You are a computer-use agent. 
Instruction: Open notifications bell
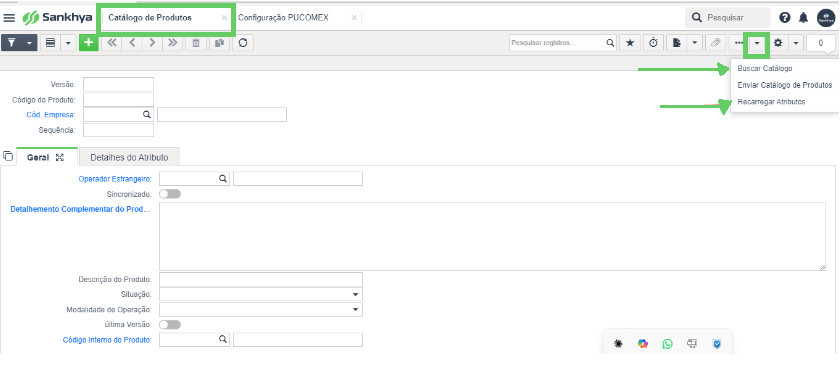point(804,18)
